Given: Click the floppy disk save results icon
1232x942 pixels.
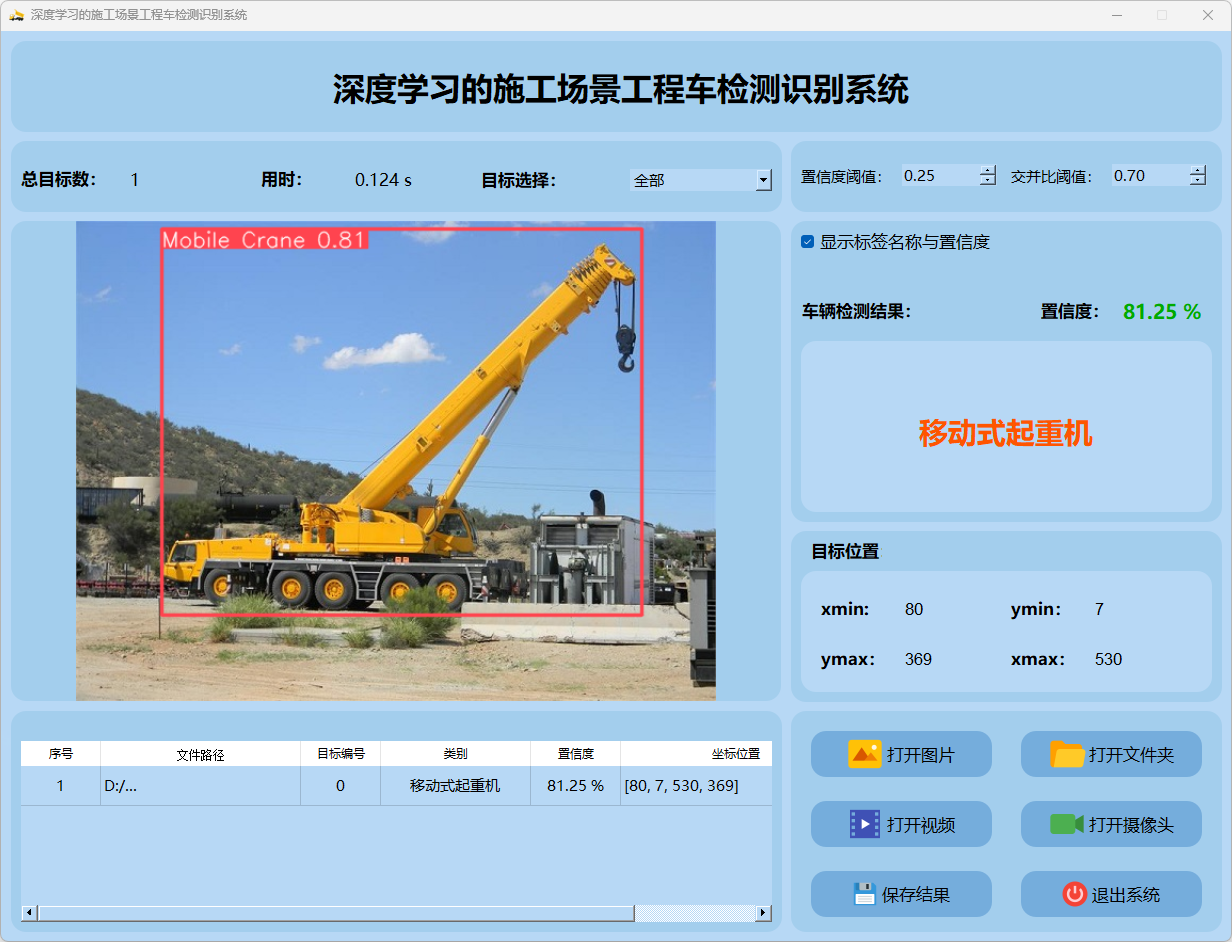Looking at the screenshot, I should pos(865,894).
